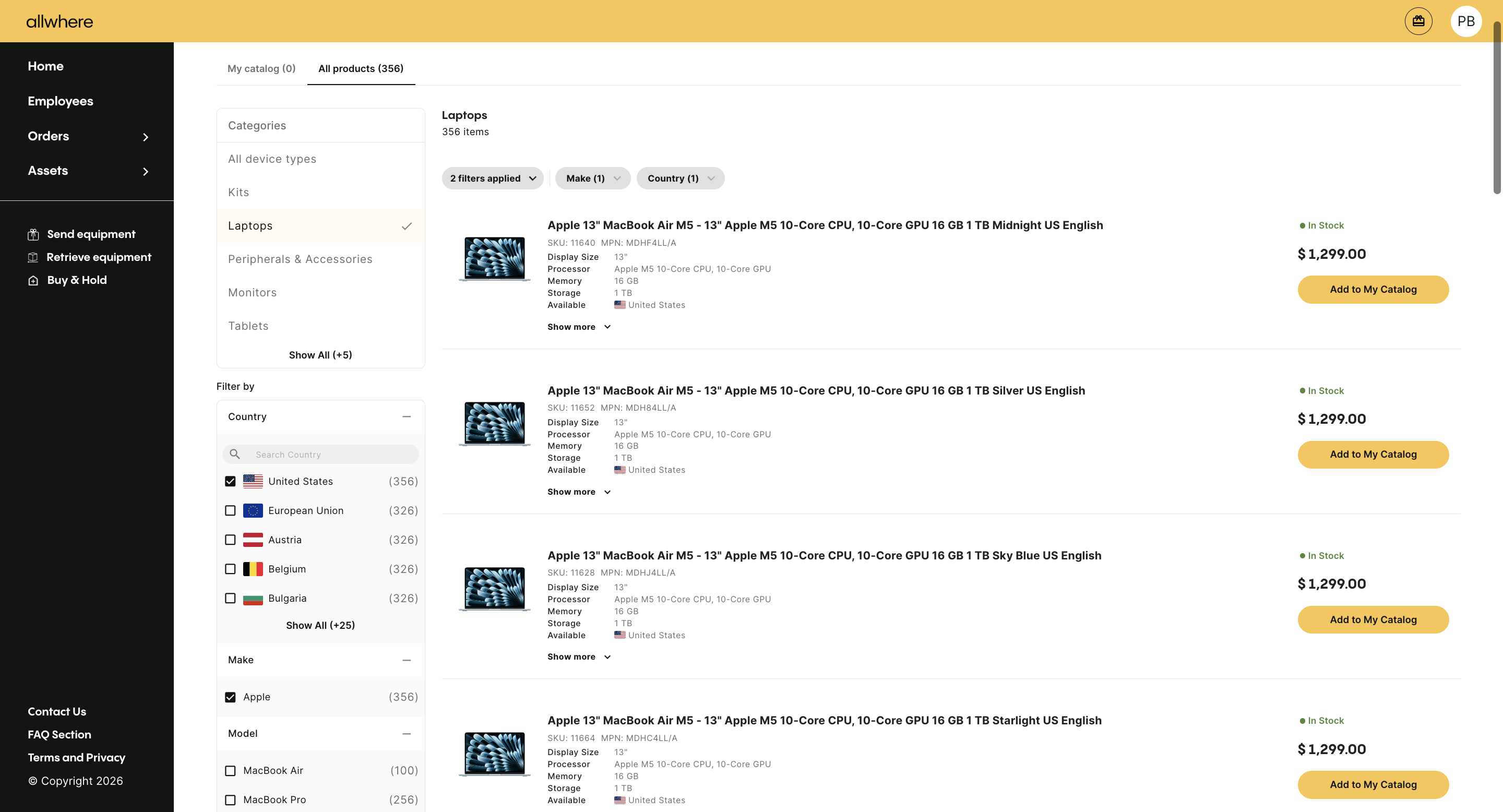The width and height of the screenshot is (1503, 812).
Task: Click the Bulgaria flag icon
Action: coord(253,599)
